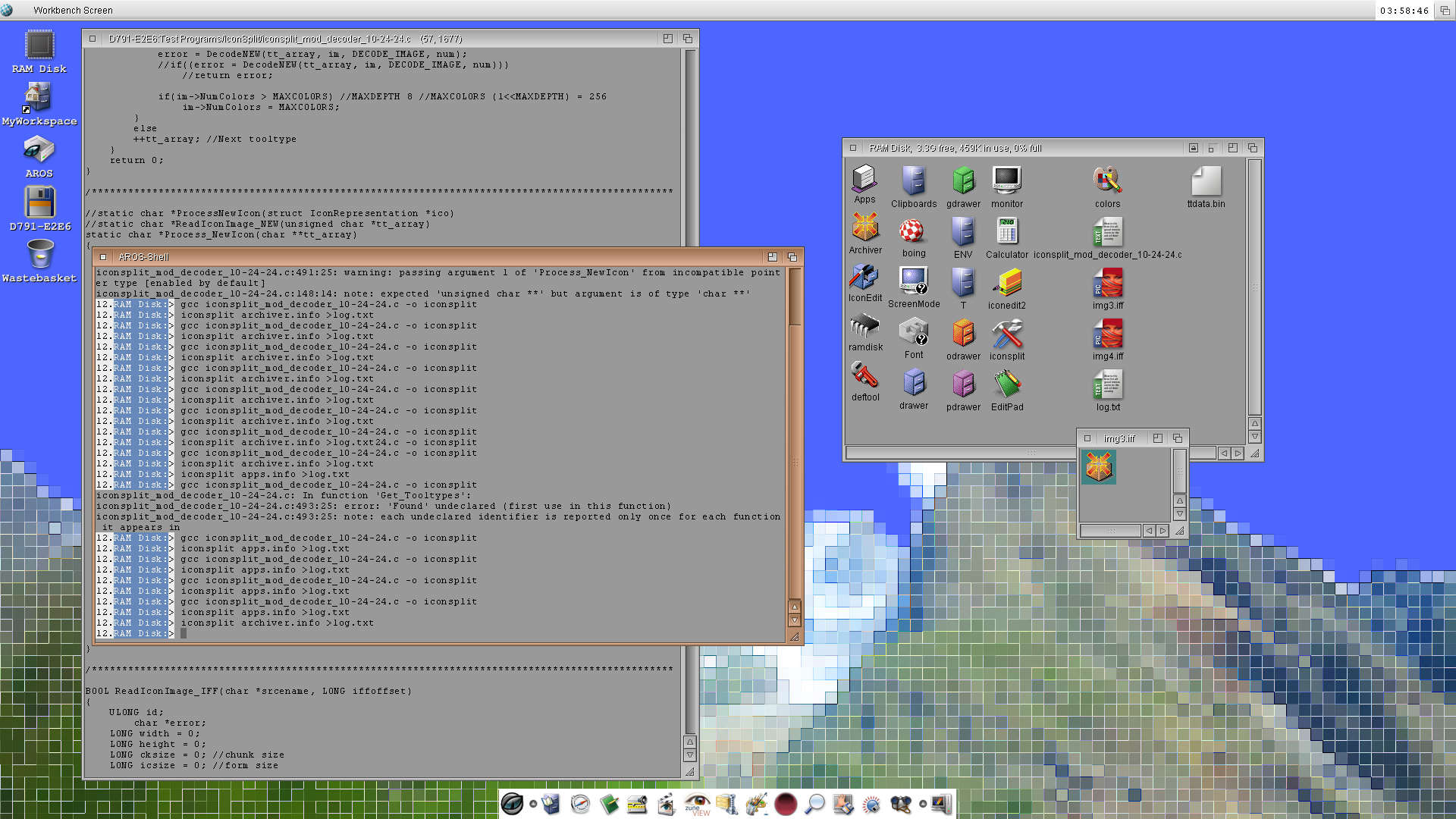Open the ScreenMode preferences icon

click(x=913, y=281)
